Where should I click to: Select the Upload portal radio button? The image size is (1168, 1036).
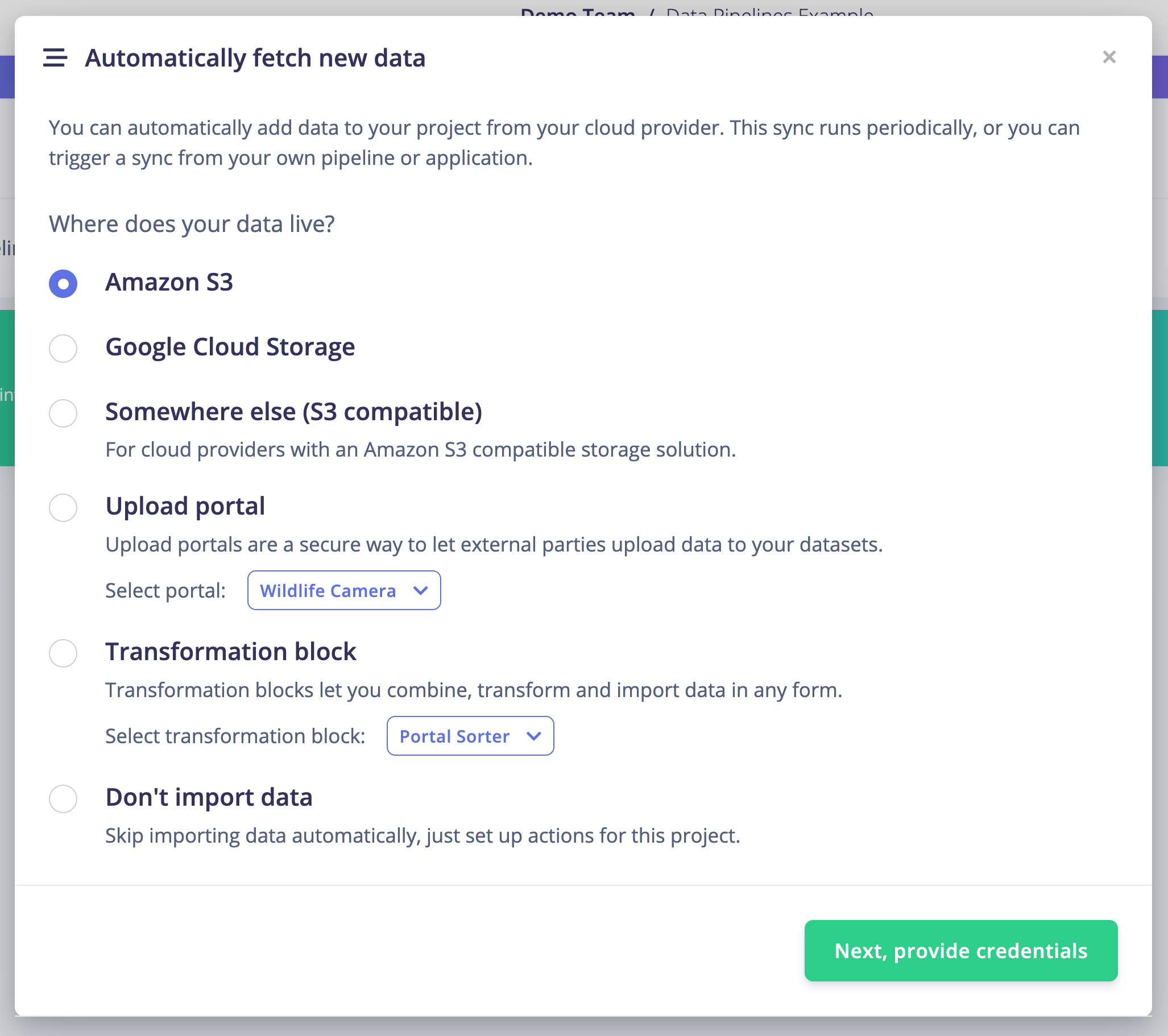63,507
